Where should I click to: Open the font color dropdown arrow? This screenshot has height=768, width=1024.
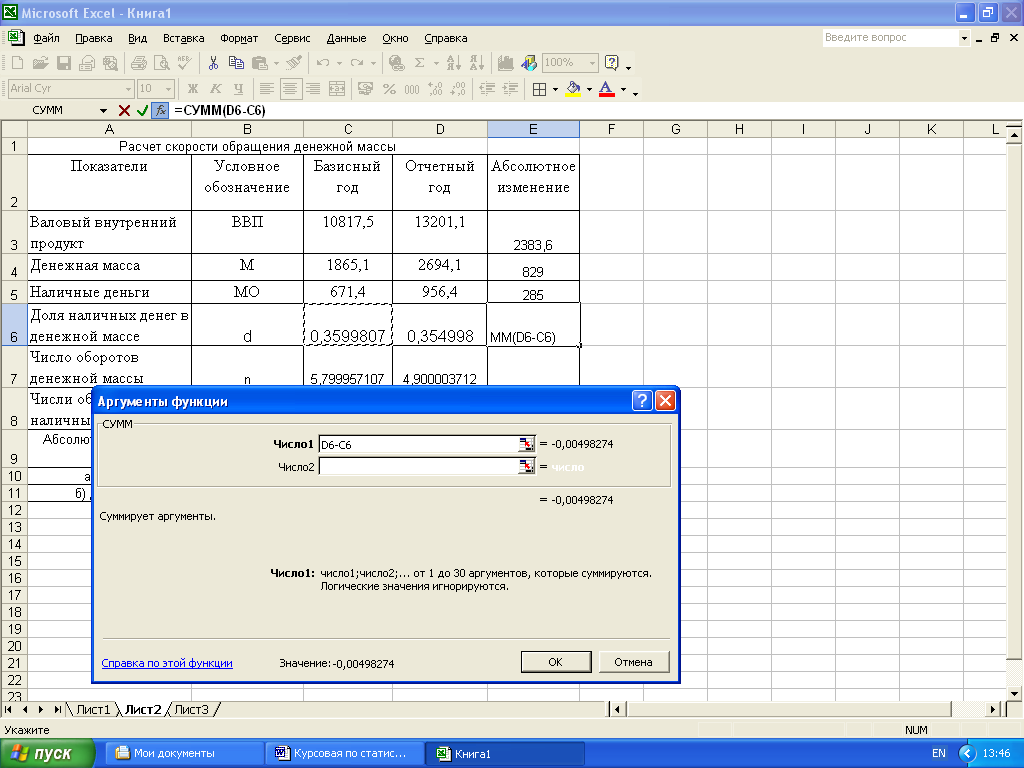coord(624,89)
